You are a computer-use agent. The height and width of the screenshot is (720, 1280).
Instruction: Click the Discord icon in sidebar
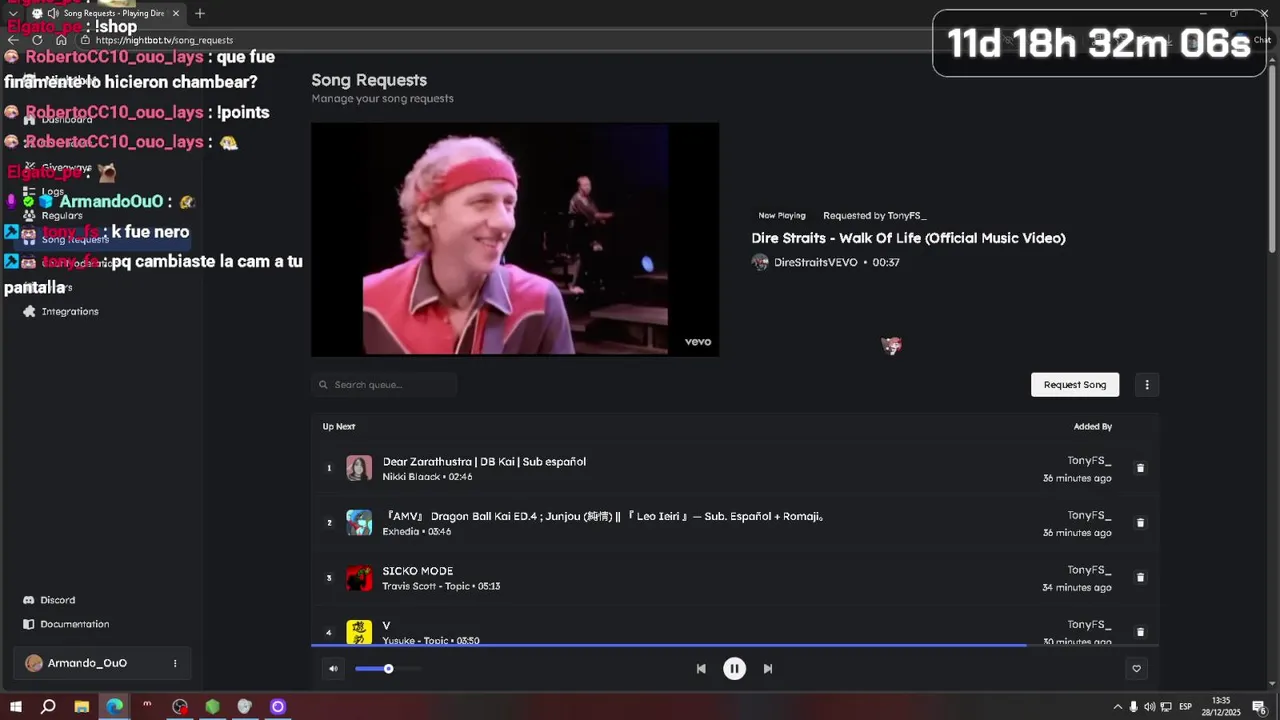[x=29, y=600]
